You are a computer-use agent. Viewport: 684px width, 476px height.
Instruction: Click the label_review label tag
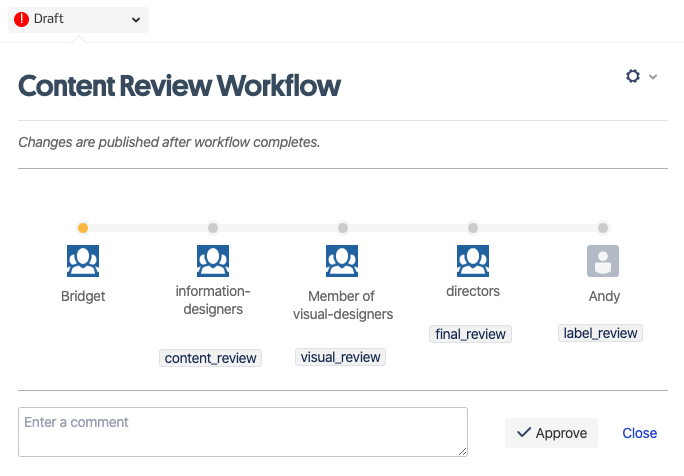coord(600,333)
